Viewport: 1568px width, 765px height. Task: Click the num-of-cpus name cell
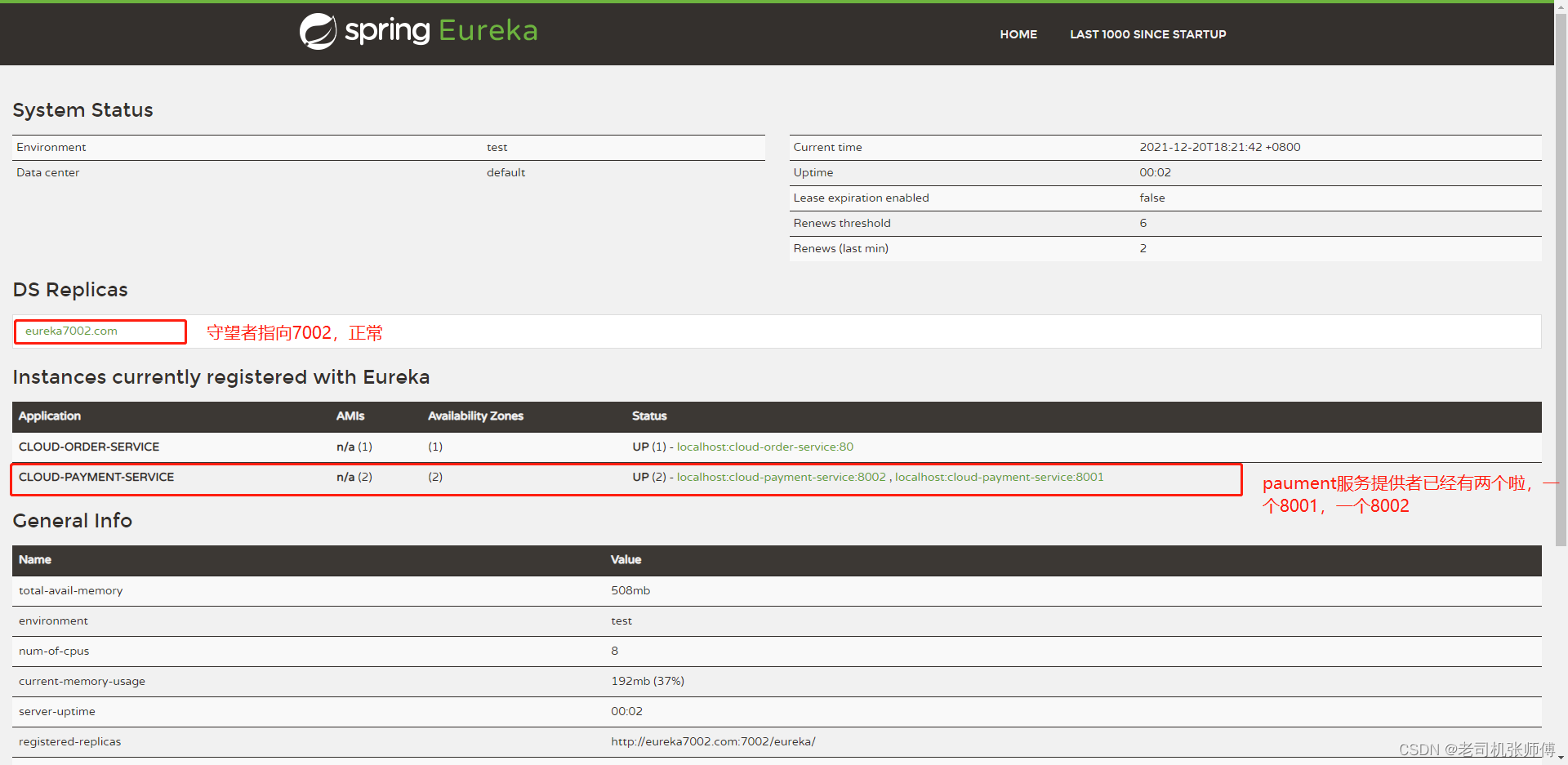click(54, 651)
